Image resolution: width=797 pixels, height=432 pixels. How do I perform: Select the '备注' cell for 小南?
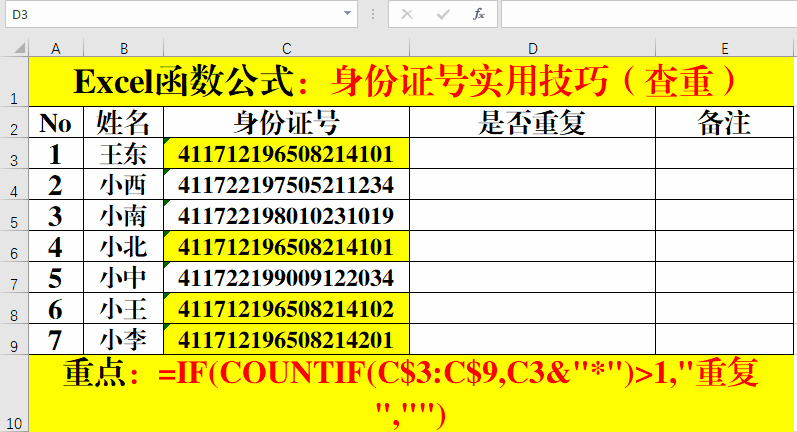click(724, 215)
